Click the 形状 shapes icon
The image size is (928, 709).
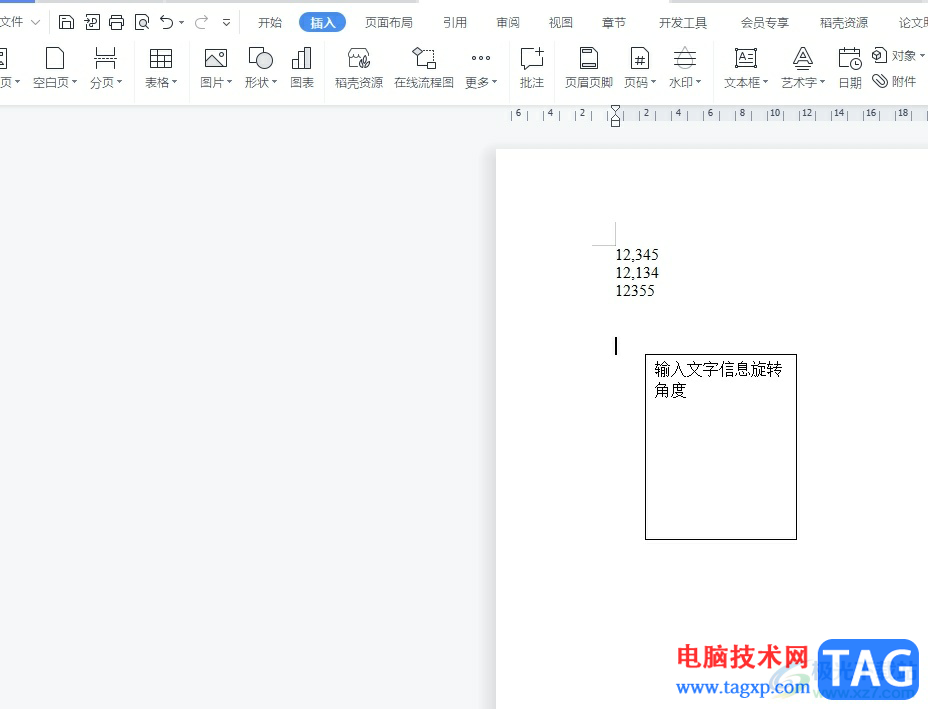point(260,59)
